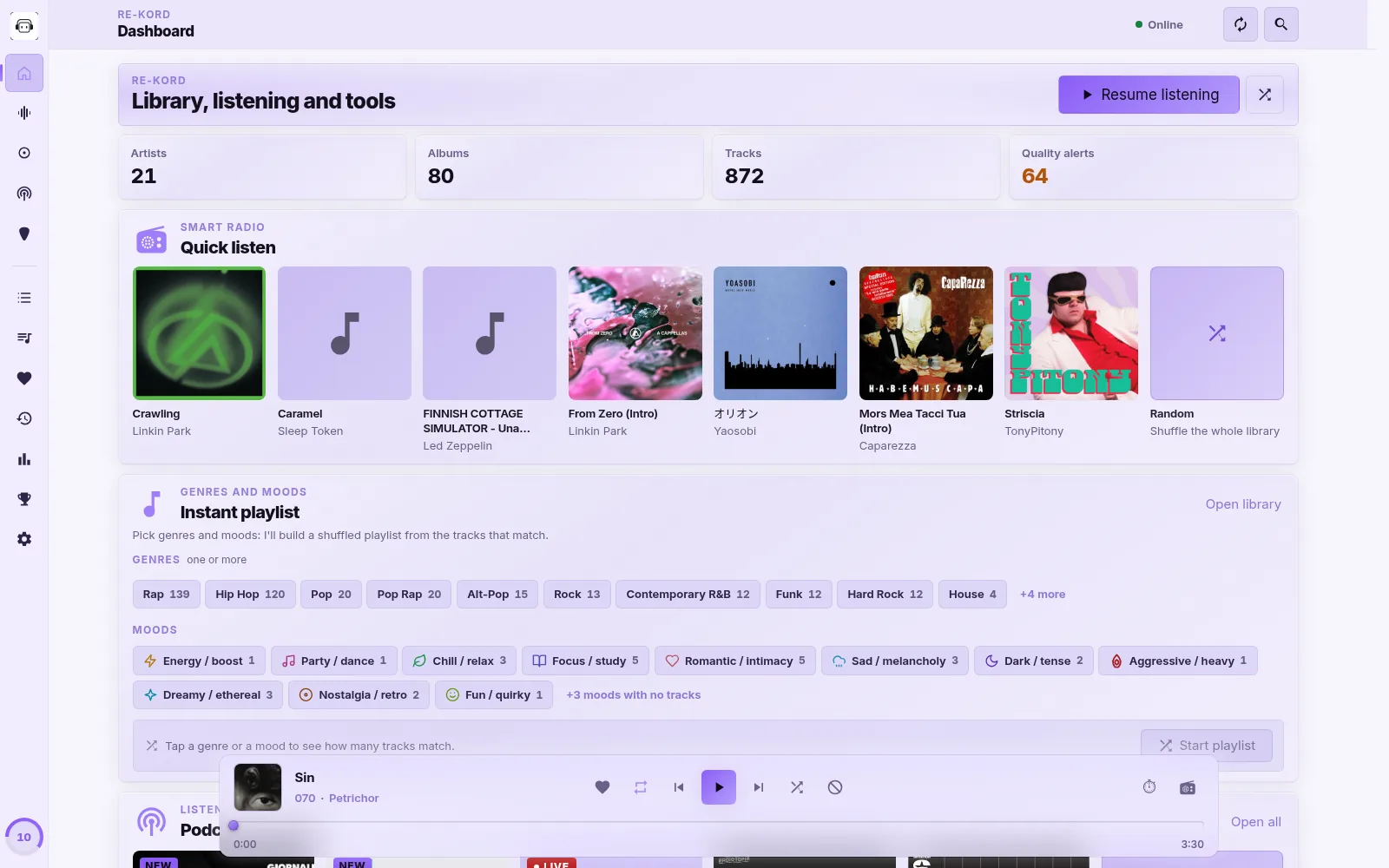Click the Petrichor album link in player
Image resolution: width=1389 pixels, height=868 pixels.
pos(354,799)
